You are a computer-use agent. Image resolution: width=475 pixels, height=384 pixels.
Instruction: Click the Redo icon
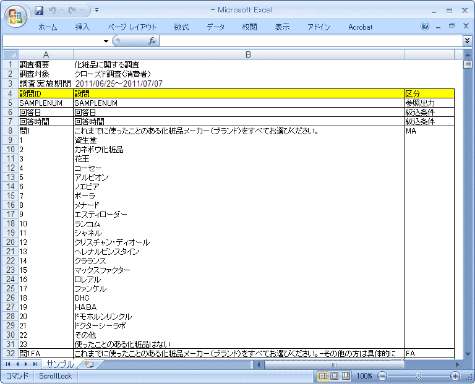pyautogui.click(x=72, y=11)
